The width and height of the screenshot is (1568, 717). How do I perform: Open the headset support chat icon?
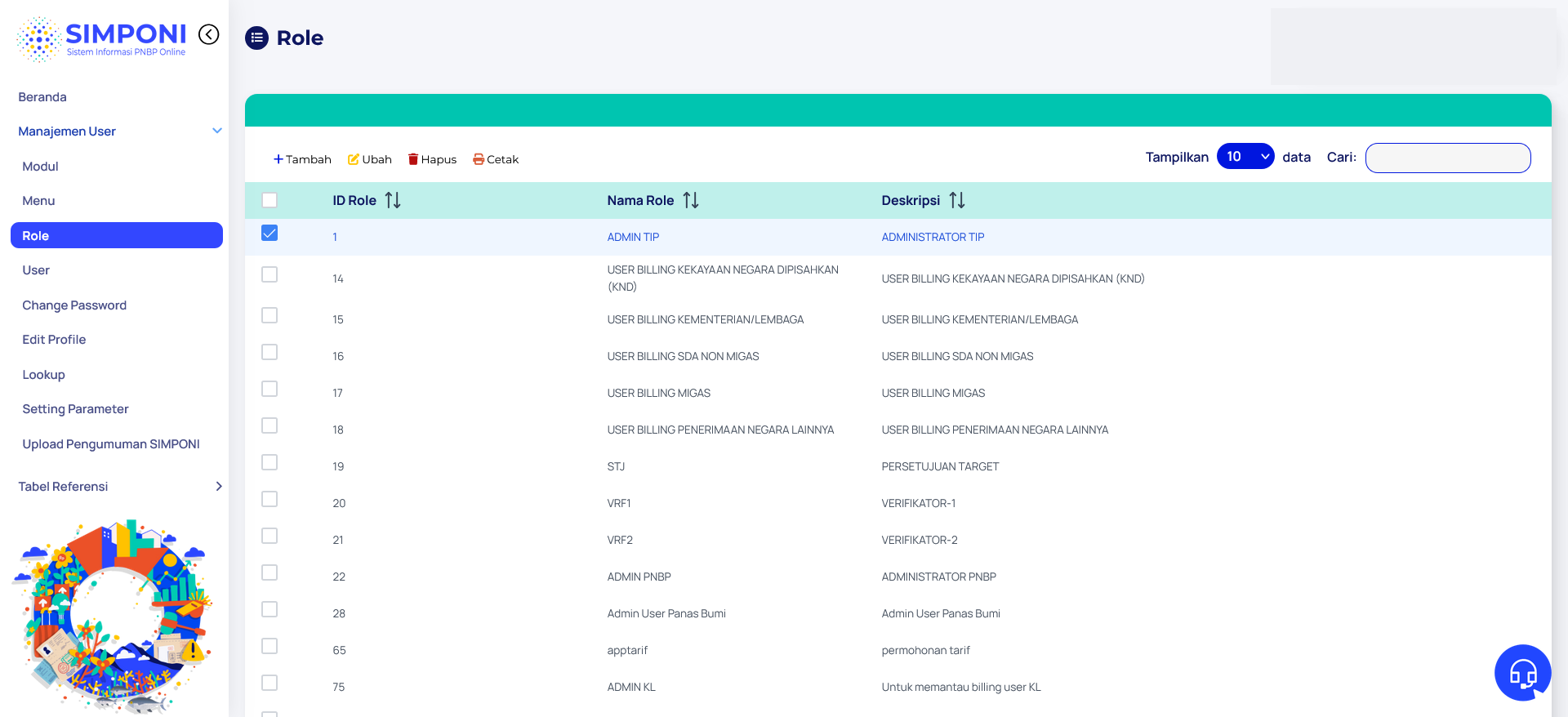(1522, 673)
